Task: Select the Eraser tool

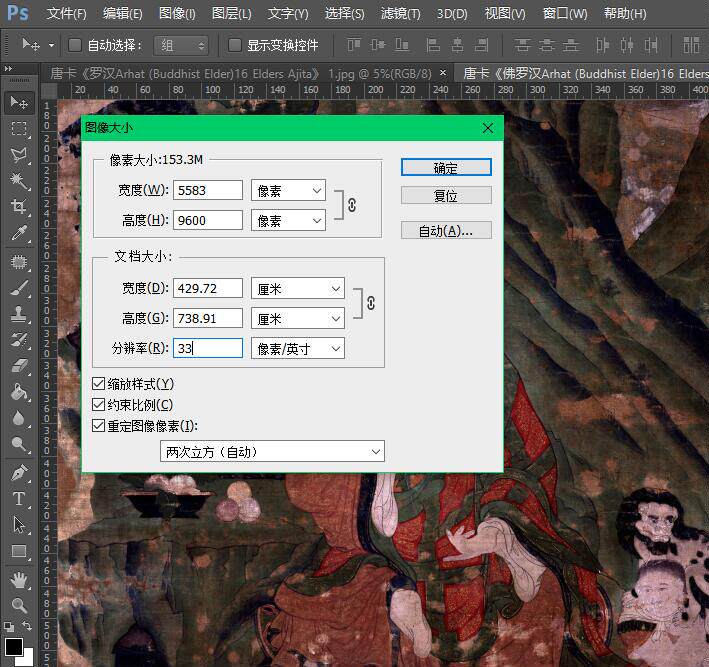Action: point(19,365)
